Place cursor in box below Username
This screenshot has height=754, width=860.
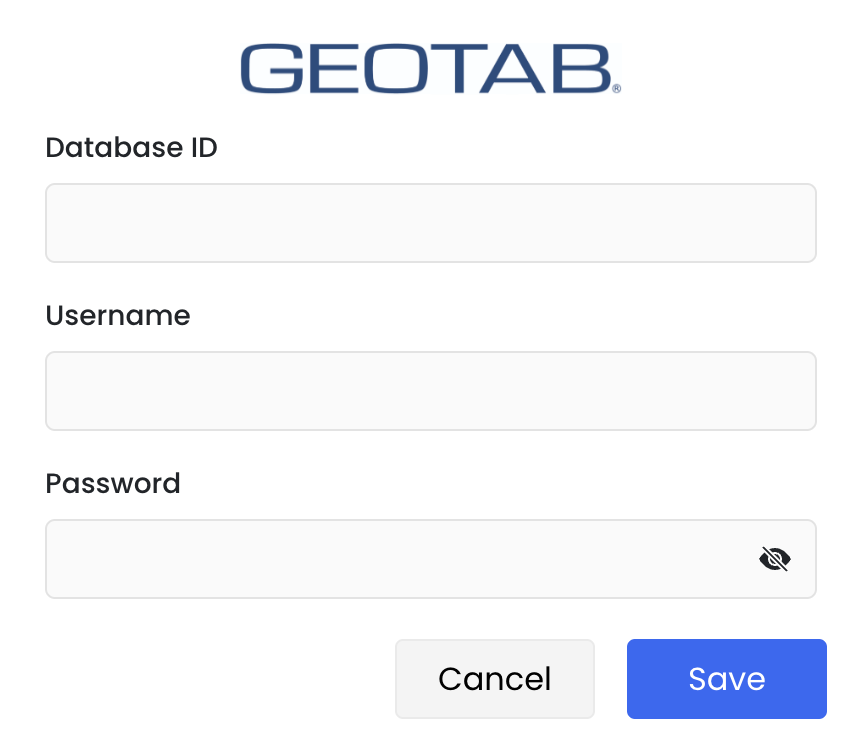pos(430,391)
